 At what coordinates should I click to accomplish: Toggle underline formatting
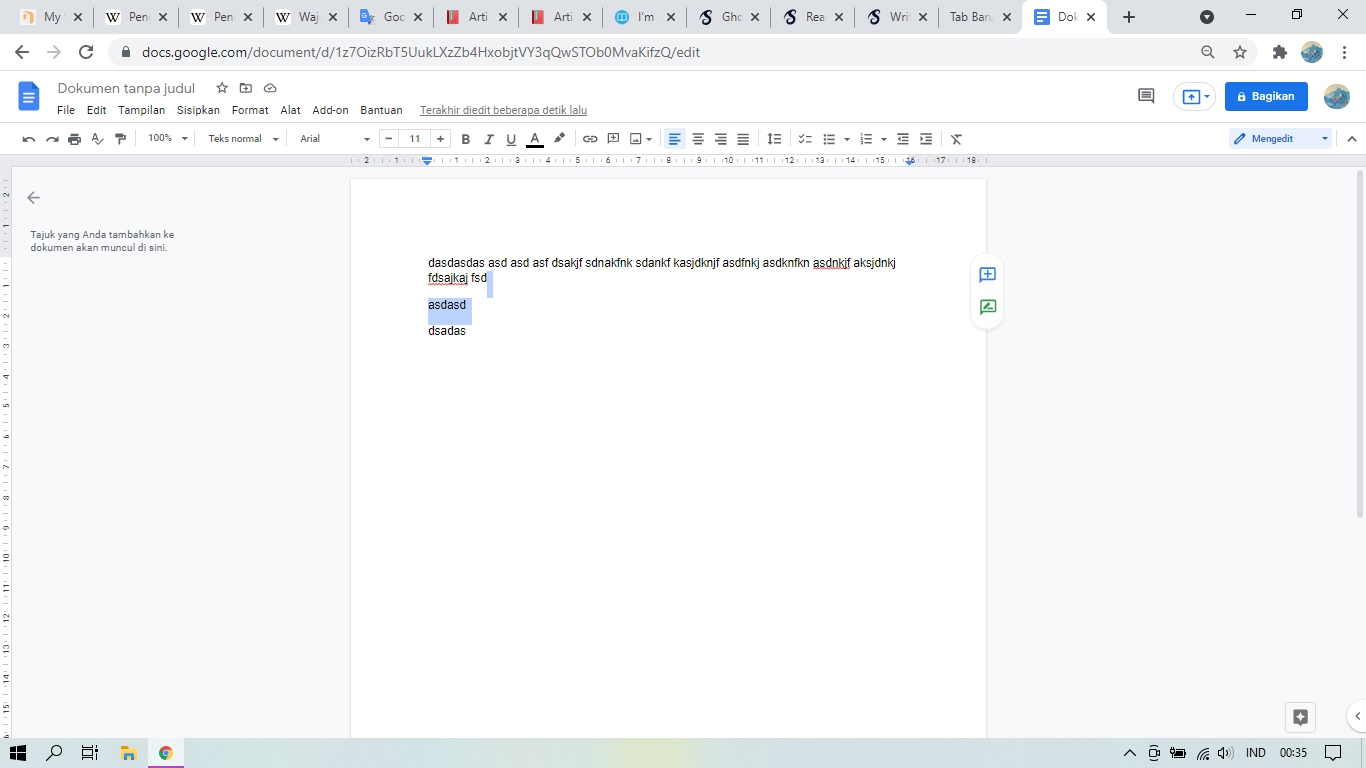(511, 139)
